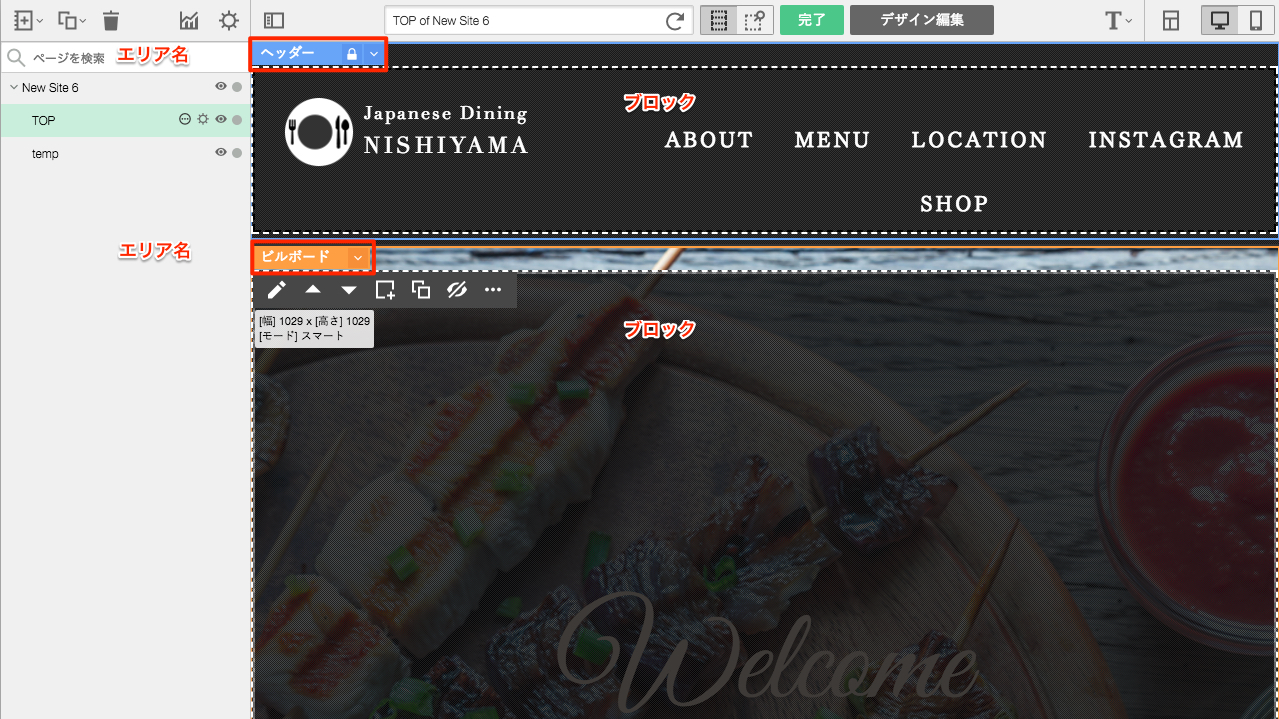Click the INSTAGRAM navigation link
The image size is (1279, 719).
point(1166,140)
